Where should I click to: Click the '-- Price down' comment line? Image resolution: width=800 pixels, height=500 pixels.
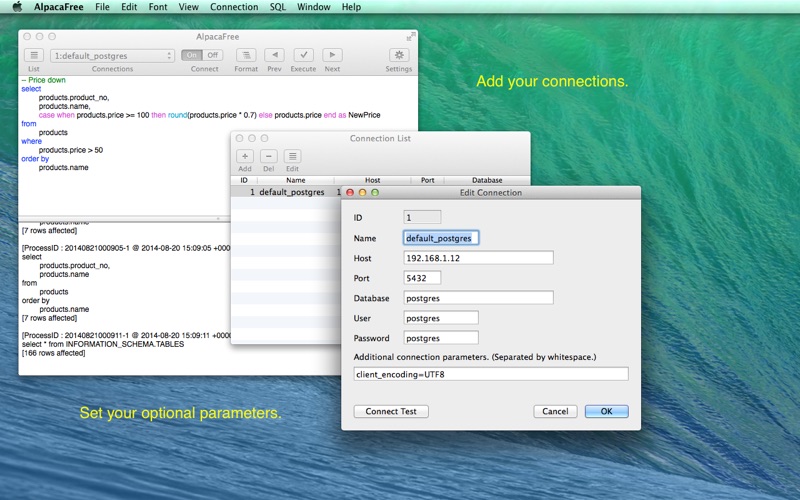pyautogui.click(x=43, y=80)
